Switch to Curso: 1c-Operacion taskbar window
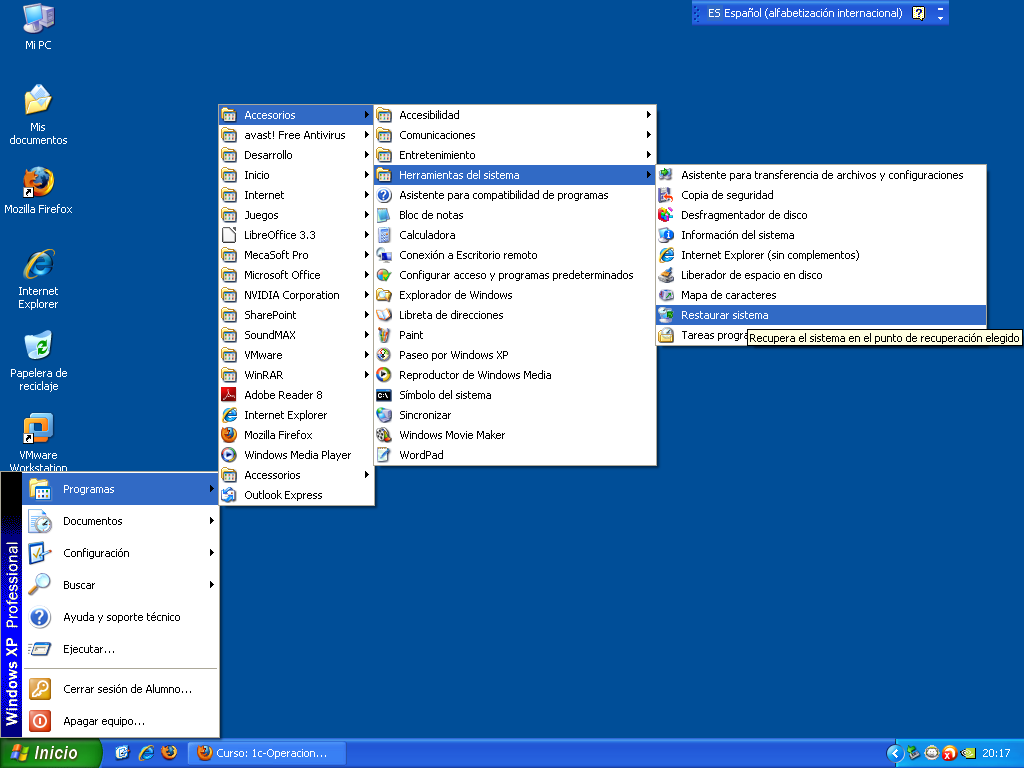The width and height of the screenshot is (1024, 768). click(x=267, y=753)
